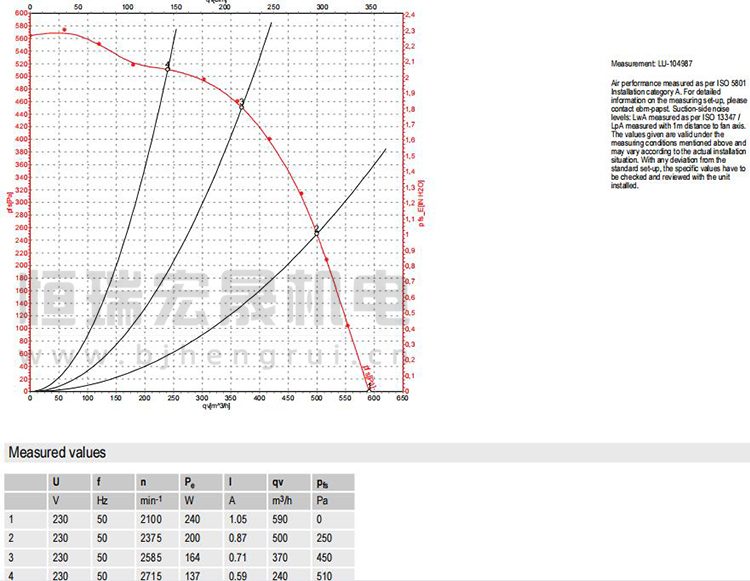Click the 590 airflow value in row 1

click(280, 519)
